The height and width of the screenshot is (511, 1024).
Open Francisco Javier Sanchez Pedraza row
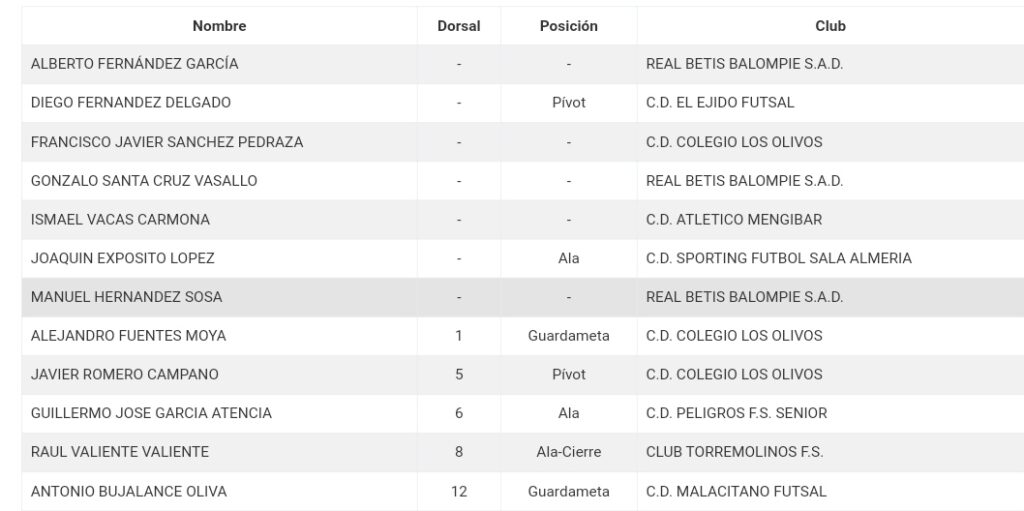point(522,142)
